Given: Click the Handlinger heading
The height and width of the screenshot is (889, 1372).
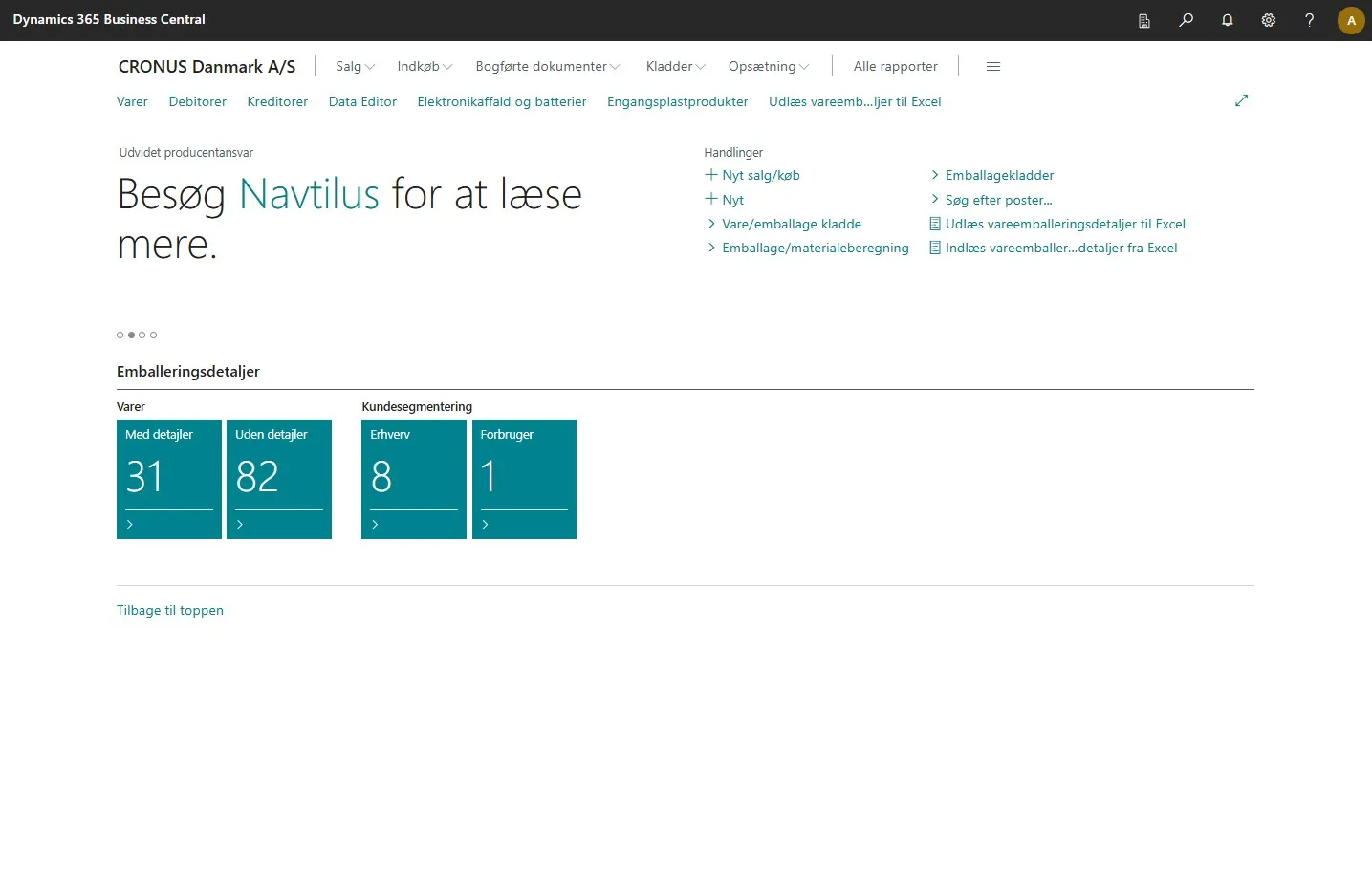Looking at the screenshot, I should click(733, 152).
